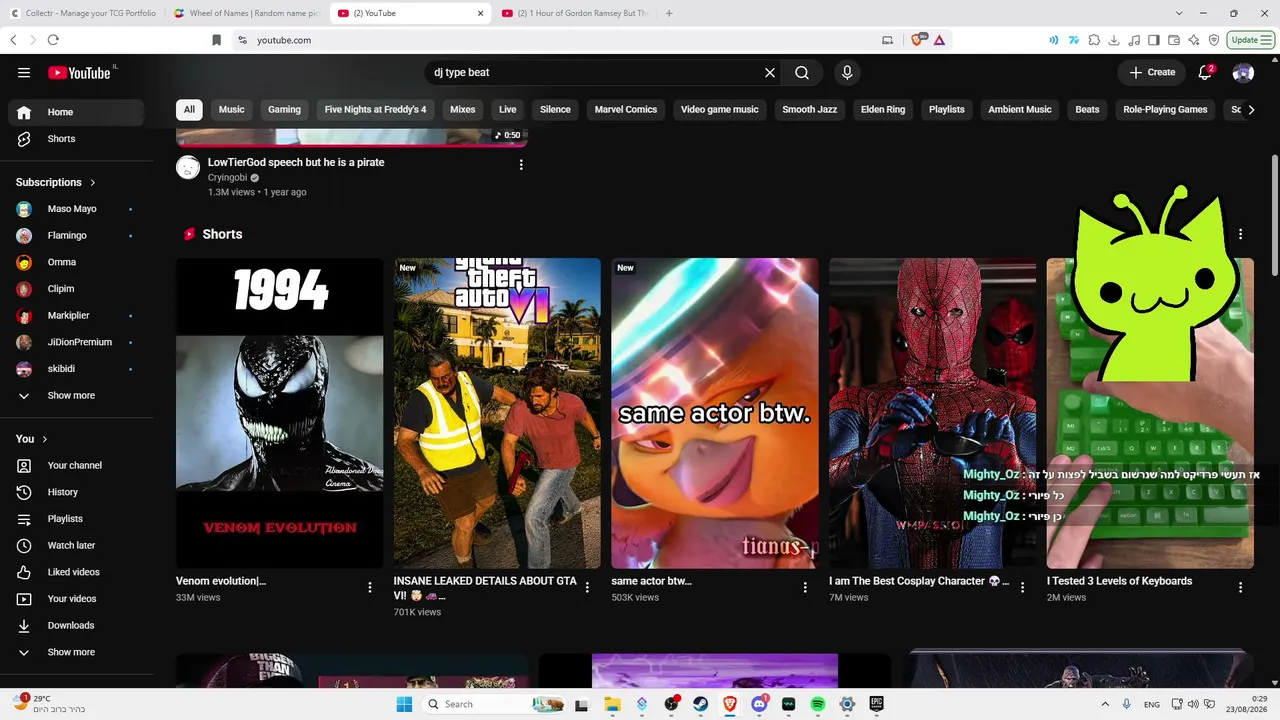Open Watch later list

pos(76,546)
